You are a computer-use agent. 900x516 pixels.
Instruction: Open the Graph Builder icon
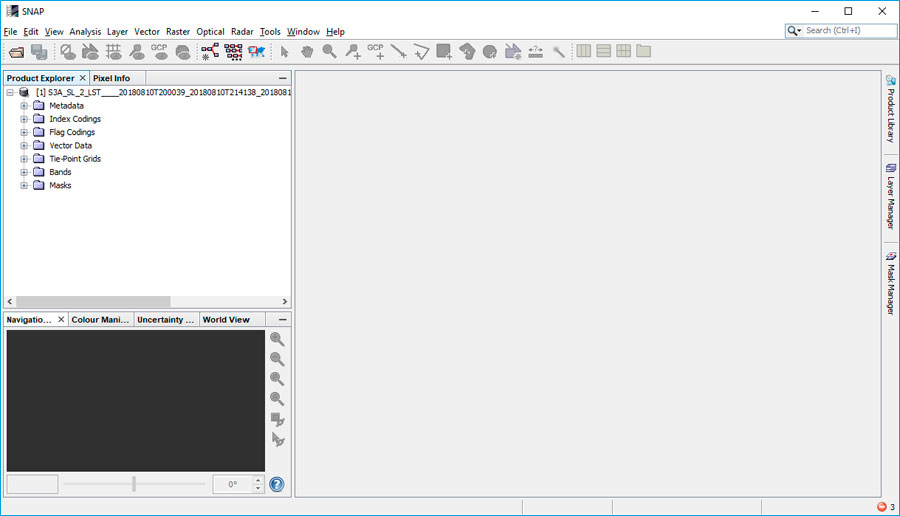(210, 52)
